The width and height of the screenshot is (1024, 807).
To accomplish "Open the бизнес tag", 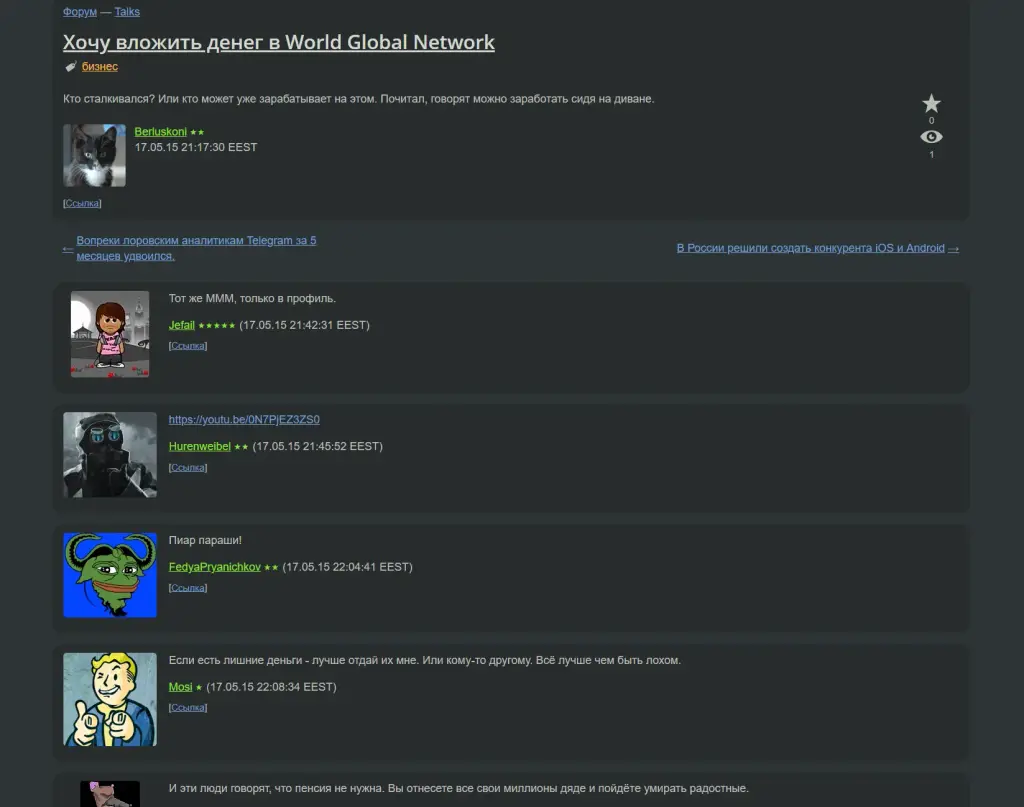I will click(100, 67).
